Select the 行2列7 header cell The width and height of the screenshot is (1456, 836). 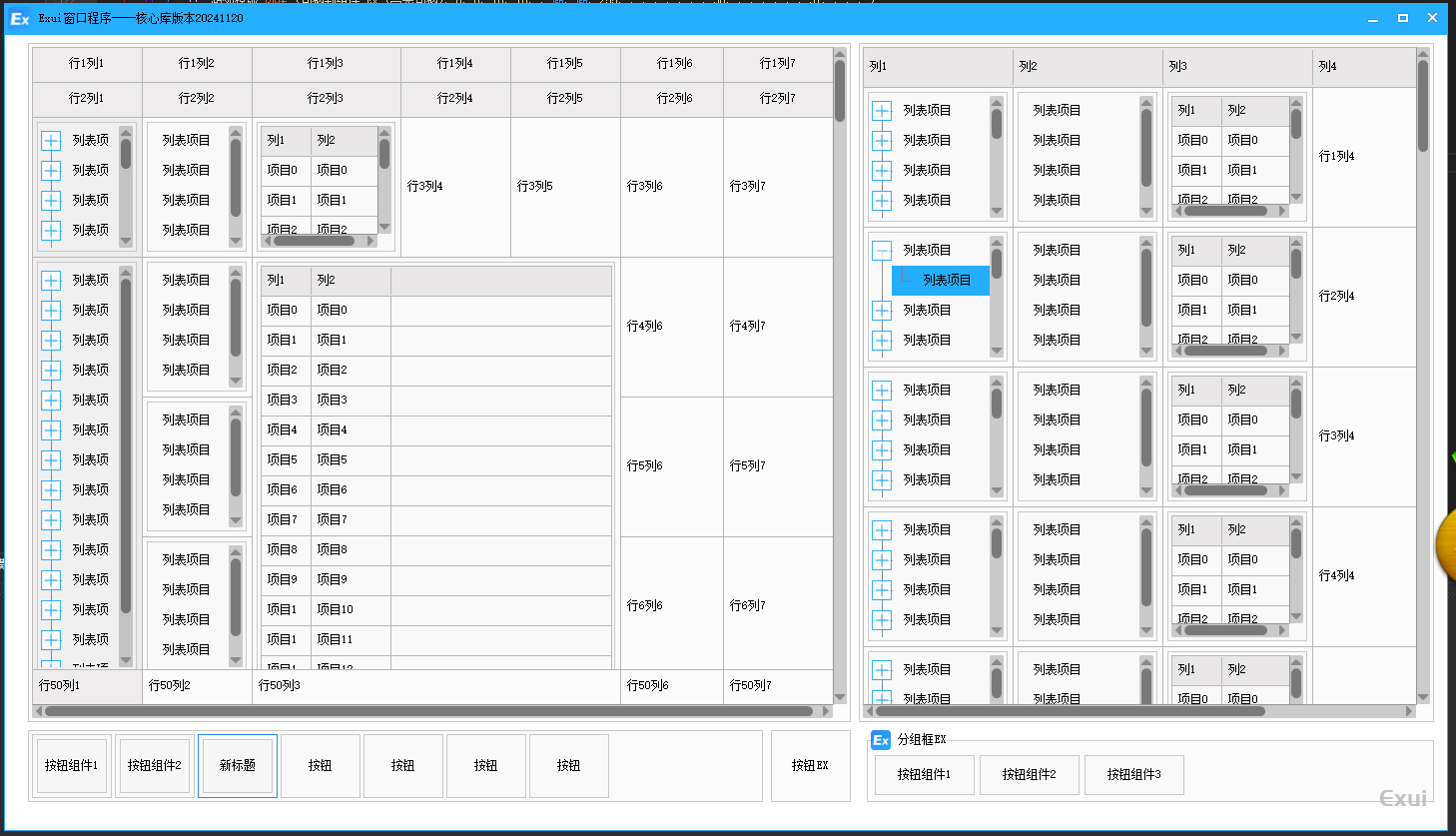pos(778,99)
